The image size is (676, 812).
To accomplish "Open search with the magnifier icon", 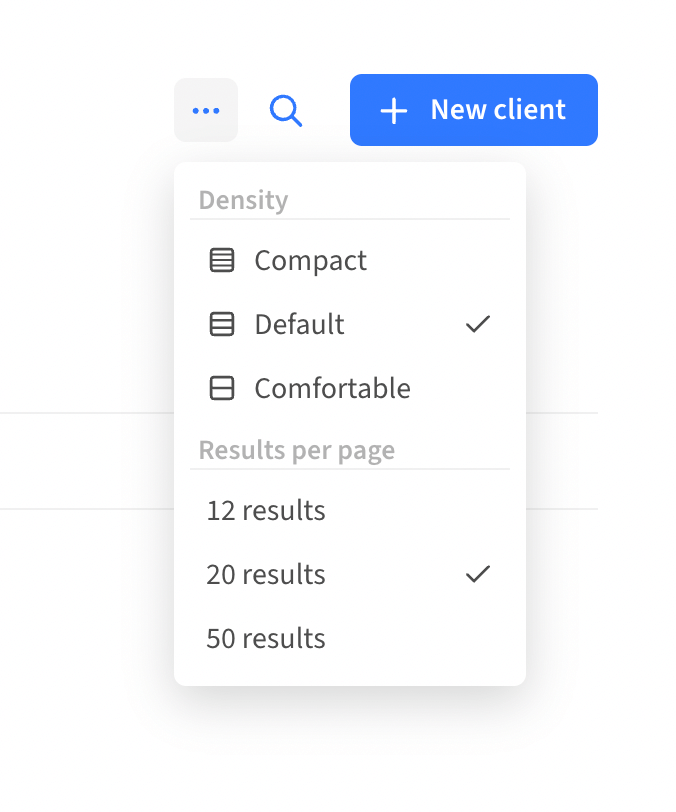I will (286, 110).
